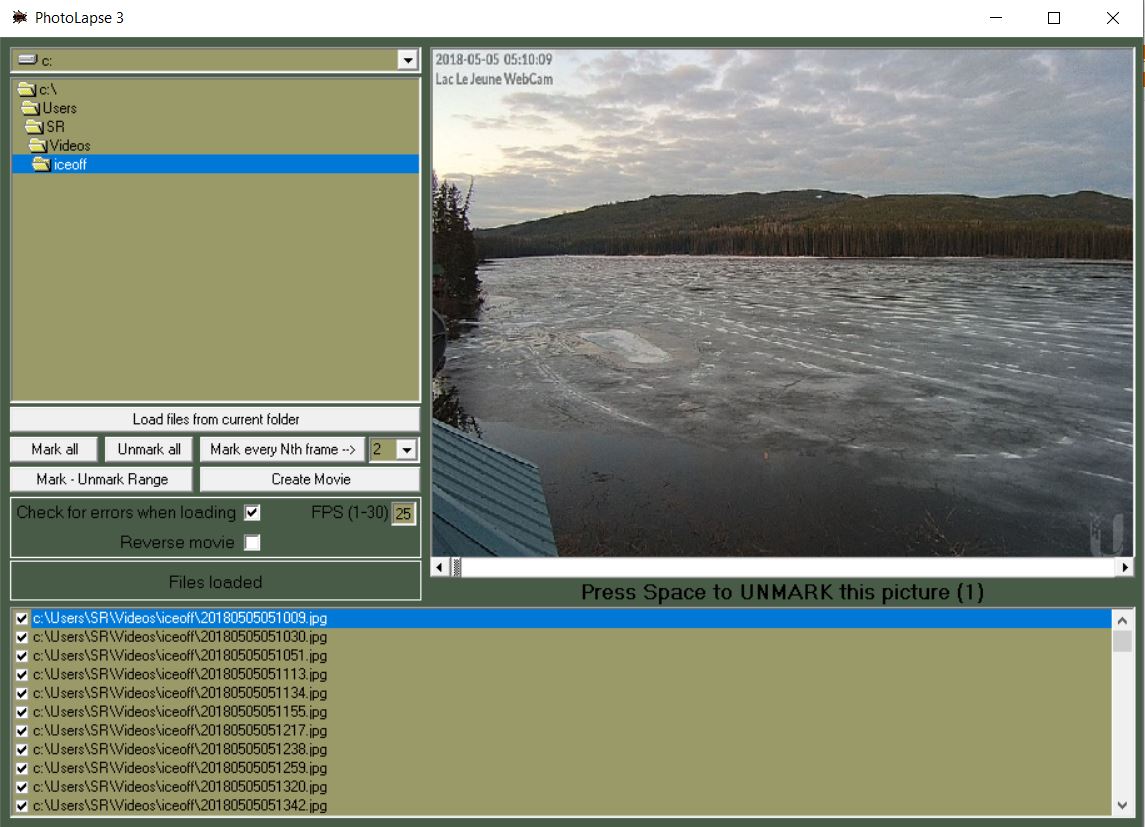Viewport: 1145px width, 827px height.
Task: Click the c:\ root folder icon
Action: (27, 88)
